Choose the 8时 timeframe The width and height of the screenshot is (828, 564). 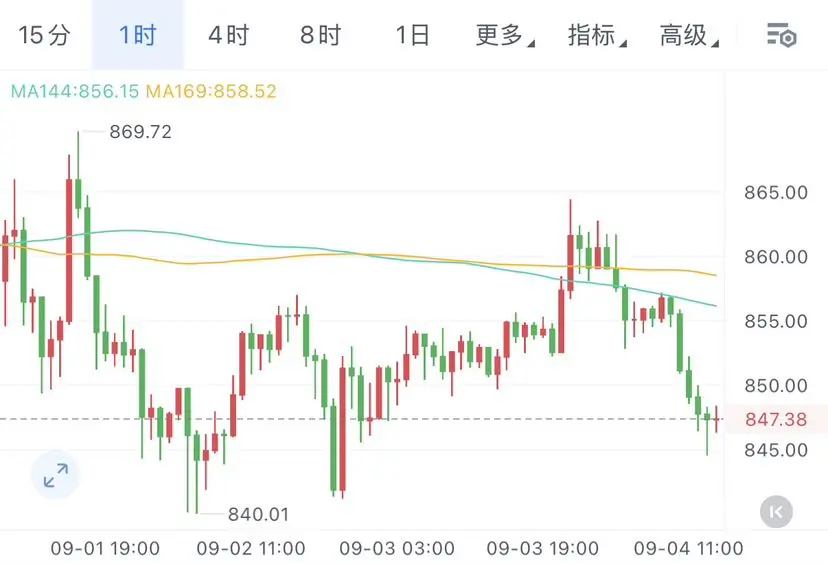321,35
